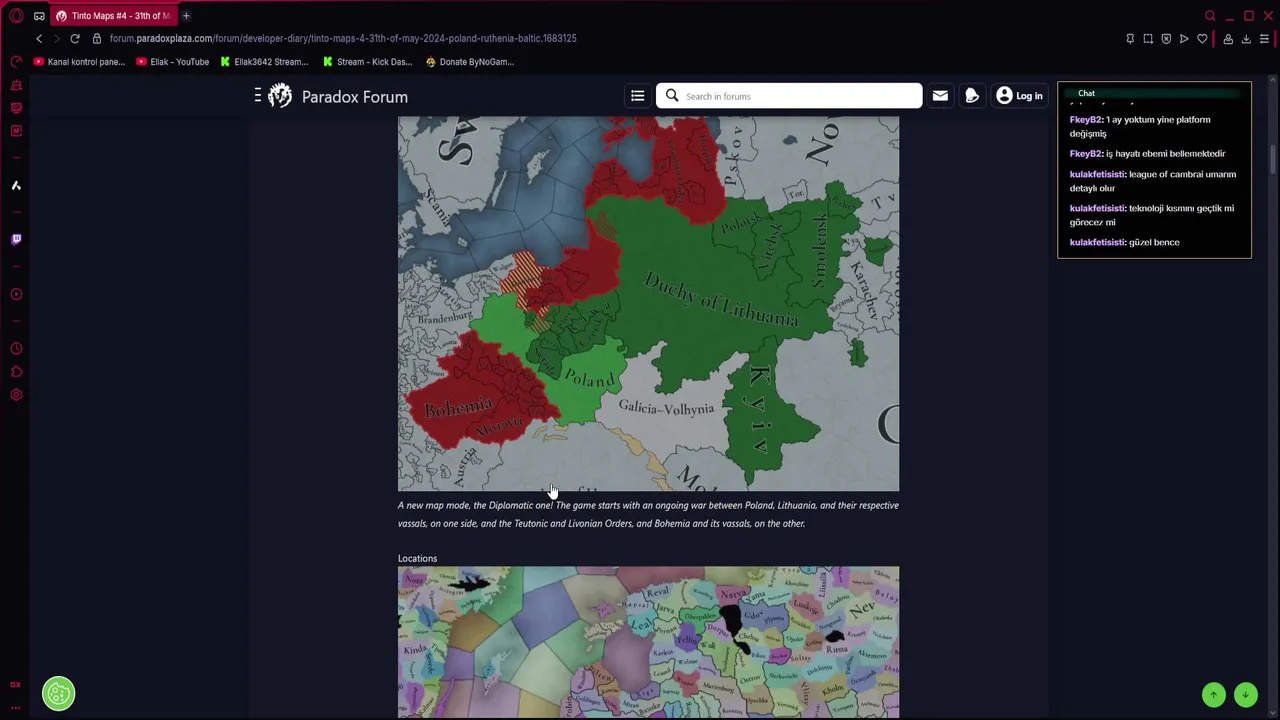Click the Locations heading text
The height and width of the screenshot is (720, 1280).
[x=417, y=559]
